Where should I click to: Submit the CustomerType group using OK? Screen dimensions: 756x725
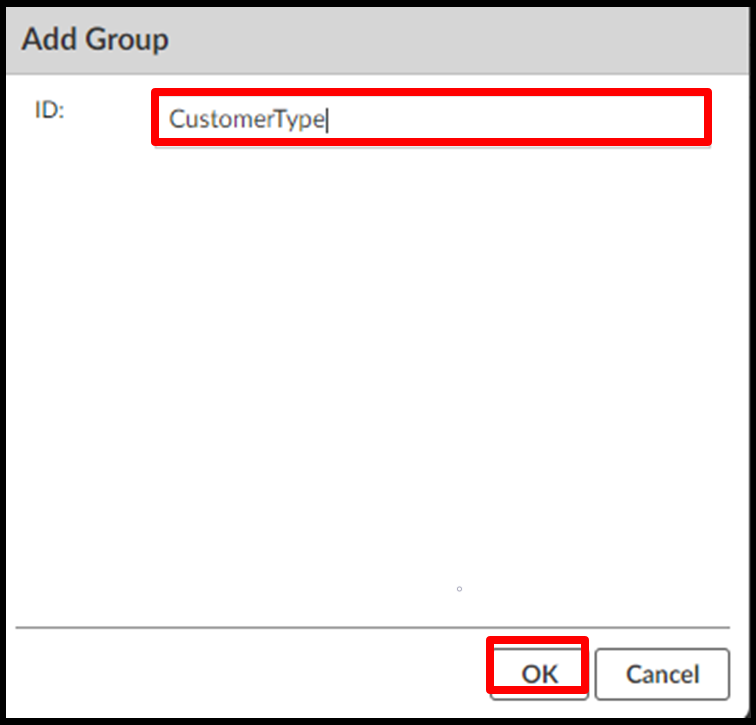539,674
